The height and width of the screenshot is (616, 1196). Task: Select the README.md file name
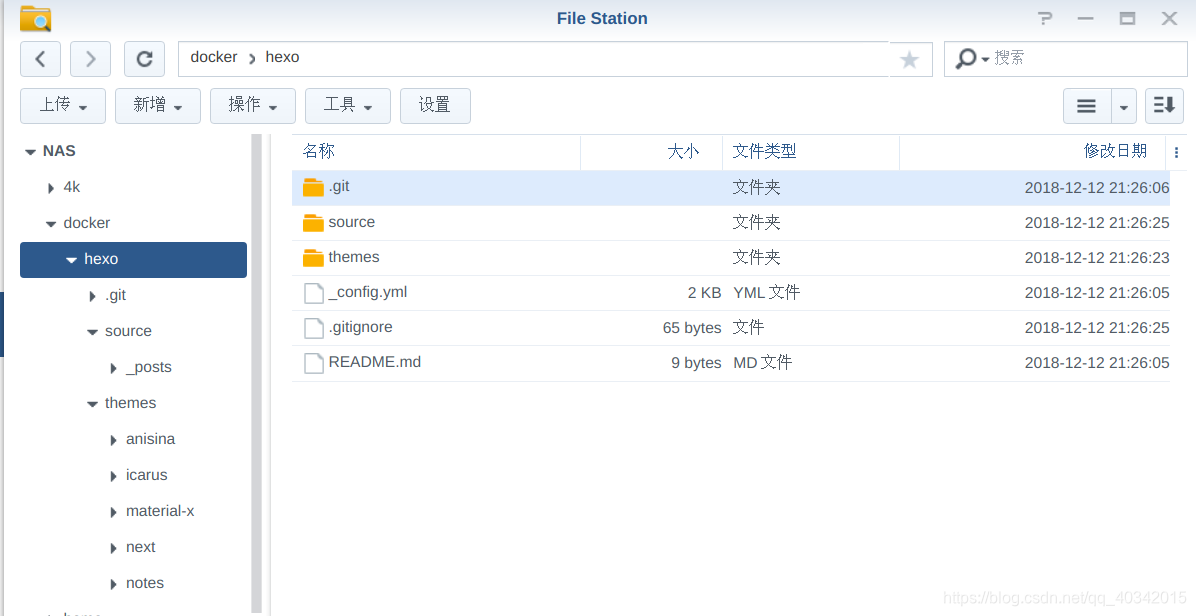(x=375, y=362)
